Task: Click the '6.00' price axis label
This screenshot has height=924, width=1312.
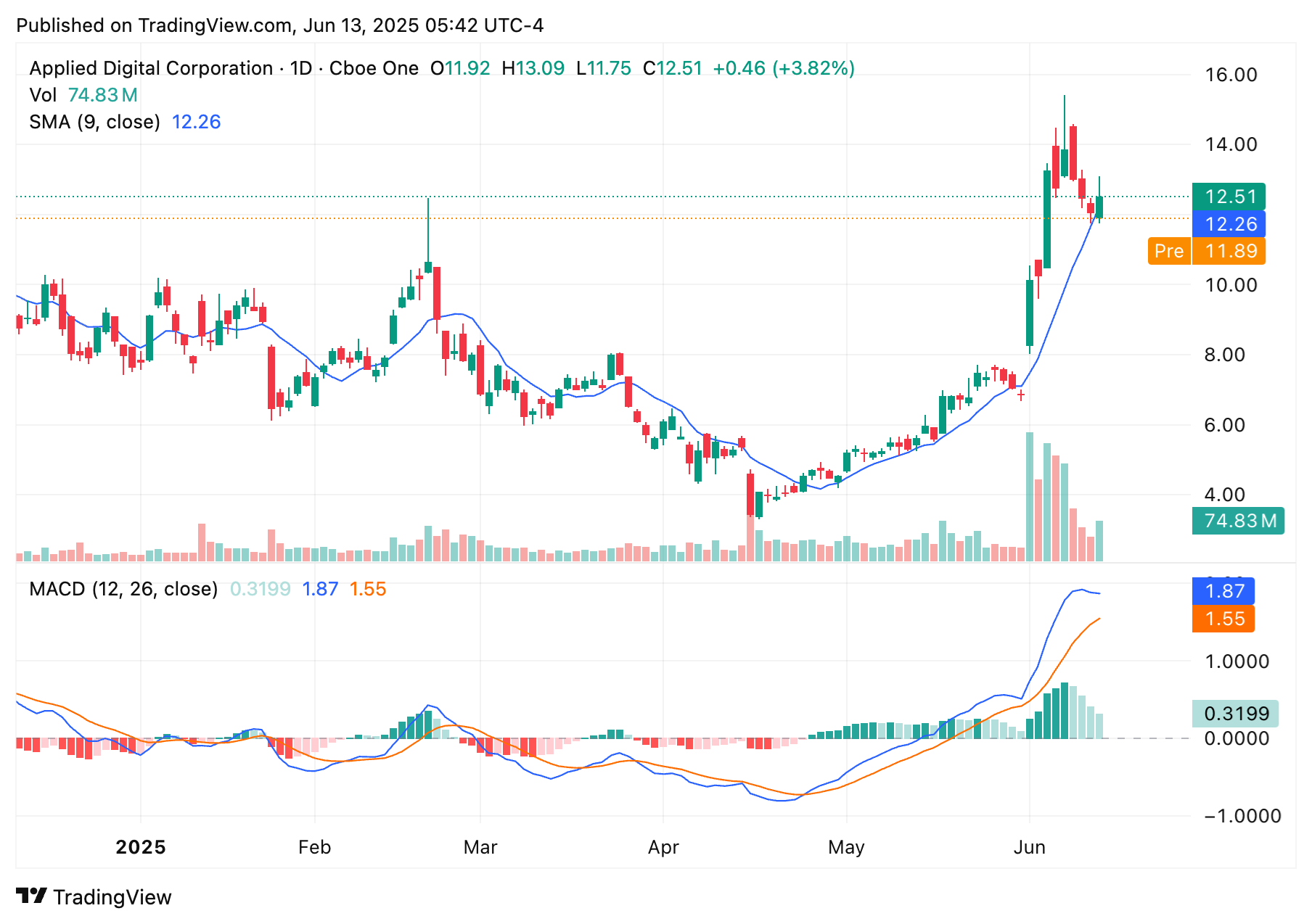Action: (1224, 425)
